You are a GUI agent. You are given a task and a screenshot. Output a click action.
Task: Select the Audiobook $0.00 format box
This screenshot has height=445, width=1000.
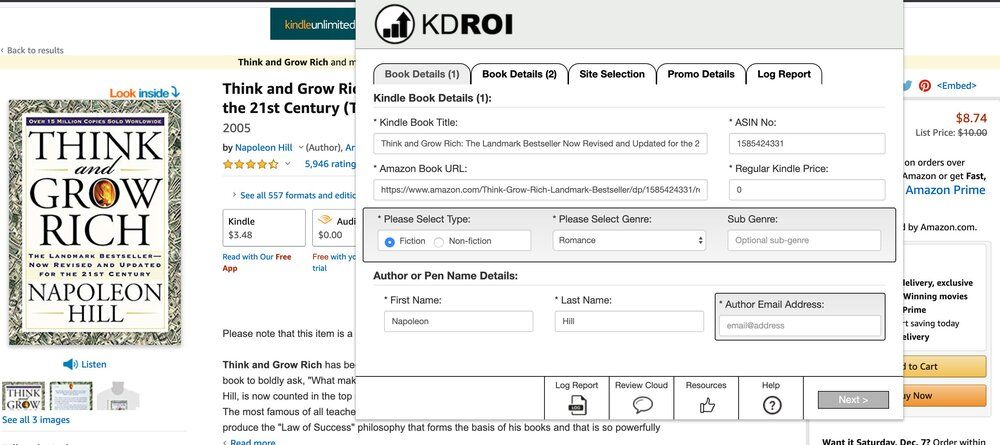pyautogui.click(x=334, y=228)
